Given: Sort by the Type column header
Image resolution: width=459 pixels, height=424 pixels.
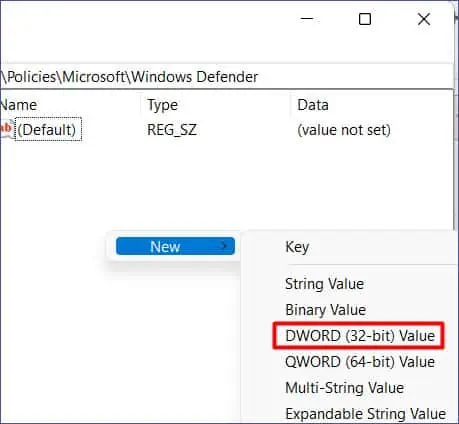Looking at the screenshot, I should [x=162, y=105].
